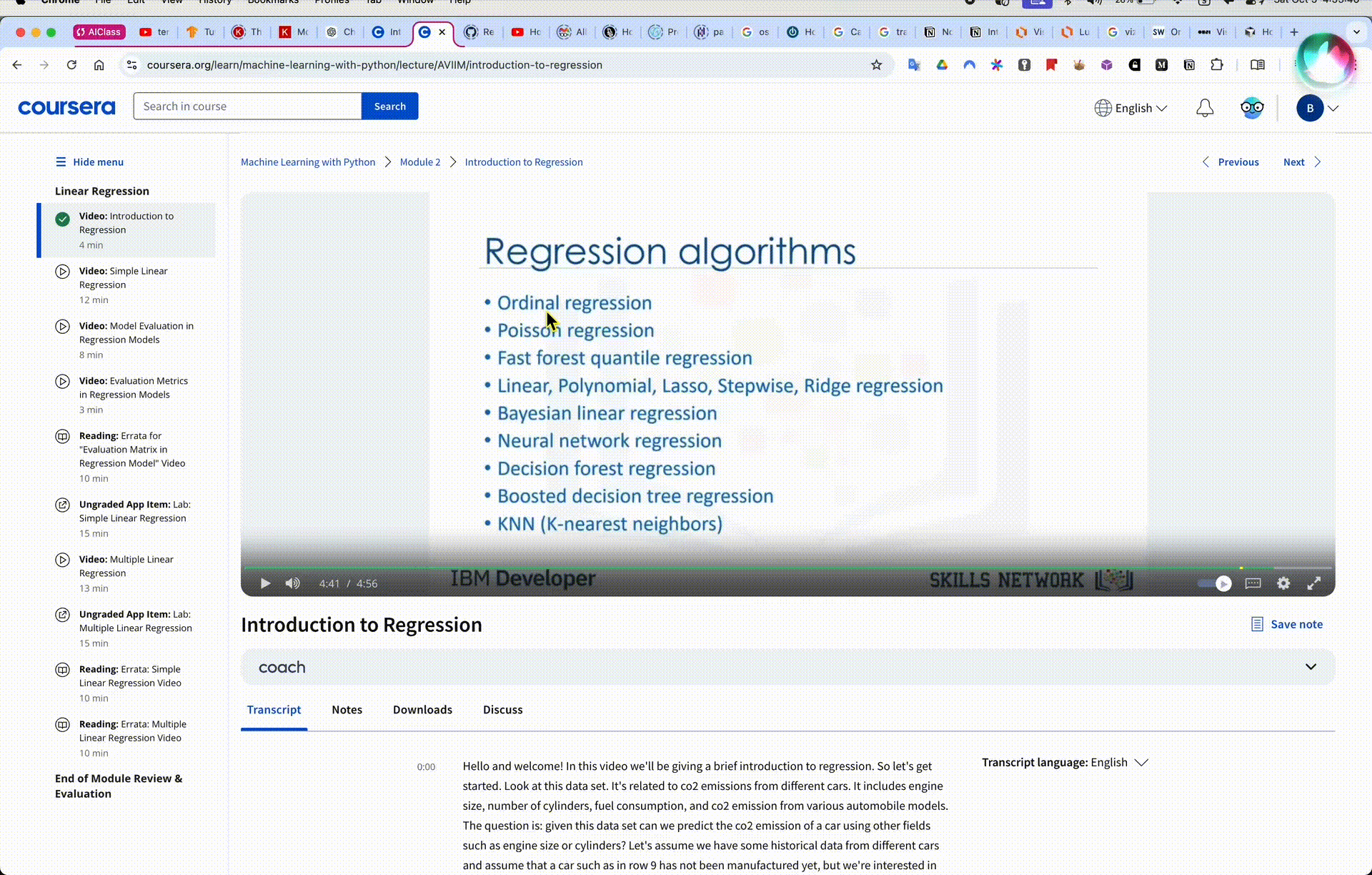Click the play button to resume video
The image size is (1372, 875).
point(264,583)
